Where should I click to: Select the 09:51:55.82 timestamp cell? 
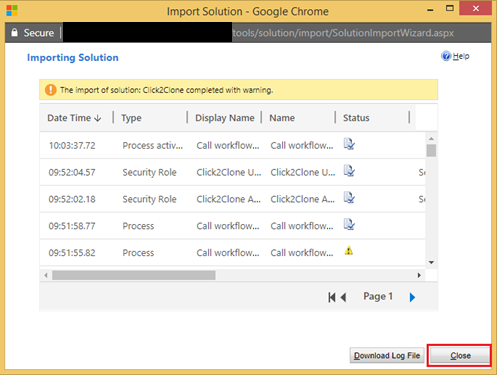click(72, 253)
